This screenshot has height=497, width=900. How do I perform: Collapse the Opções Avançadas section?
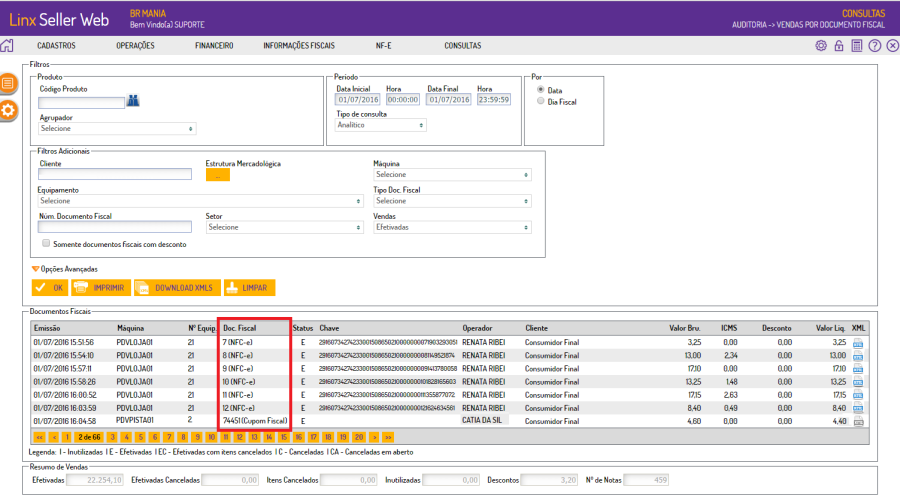tap(64, 269)
